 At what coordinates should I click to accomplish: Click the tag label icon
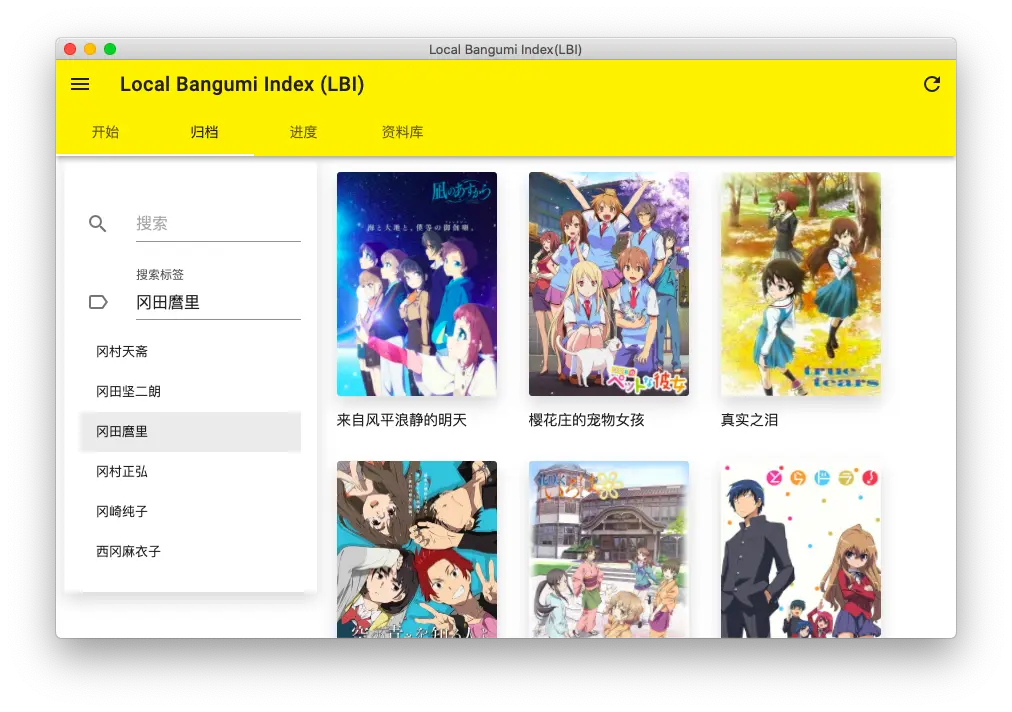[98, 302]
